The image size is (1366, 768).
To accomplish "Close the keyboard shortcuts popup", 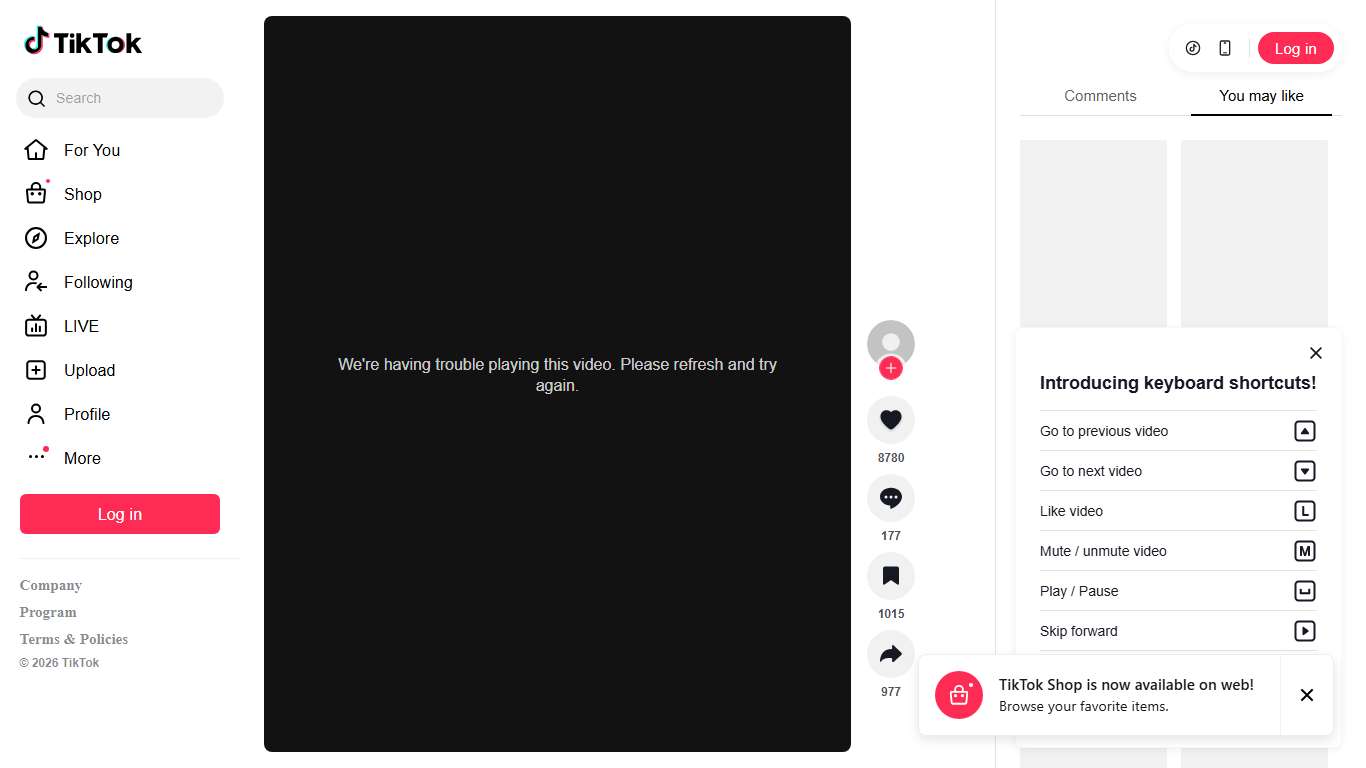I will (x=1316, y=353).
